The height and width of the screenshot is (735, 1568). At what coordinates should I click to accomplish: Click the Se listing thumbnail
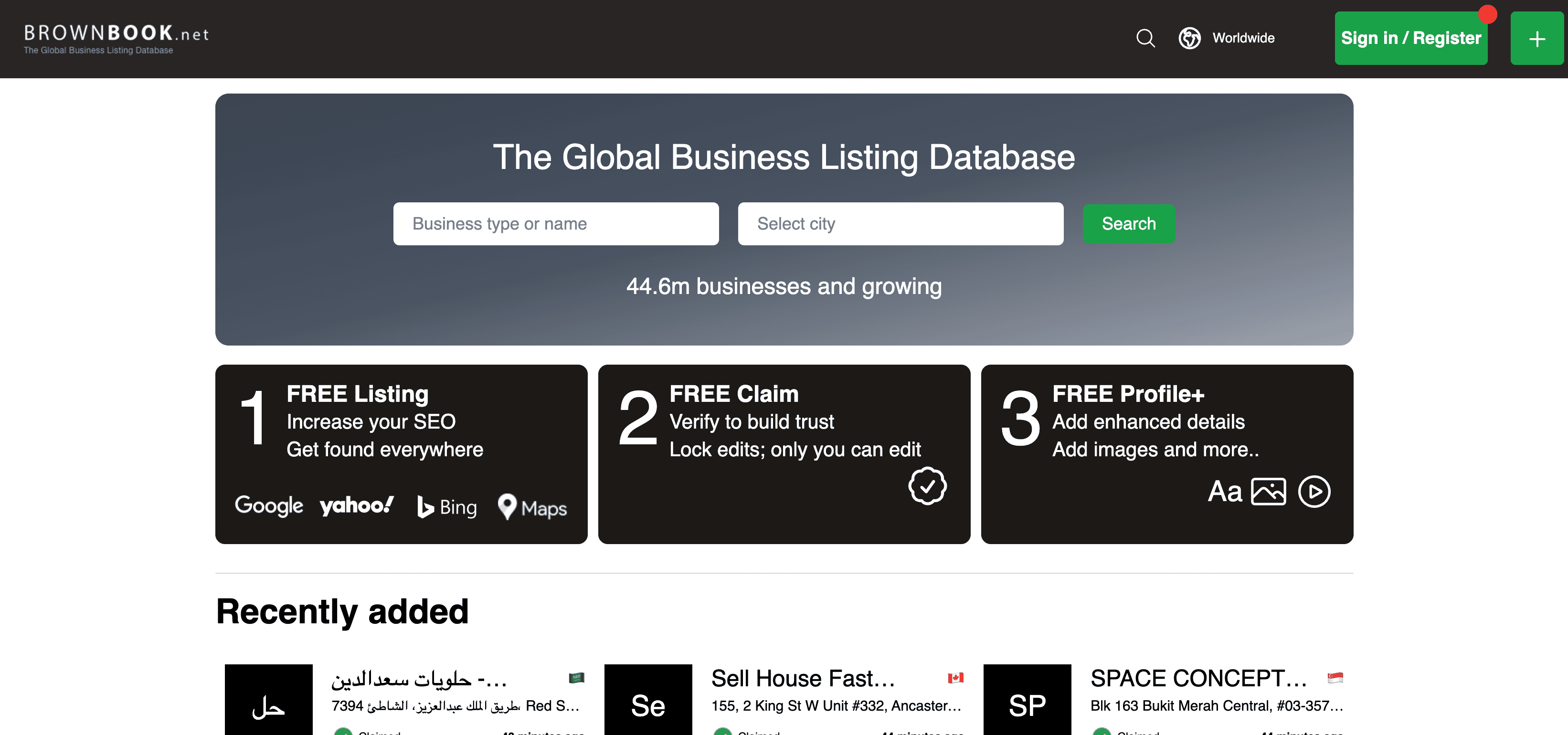click(x=647, y=700)
